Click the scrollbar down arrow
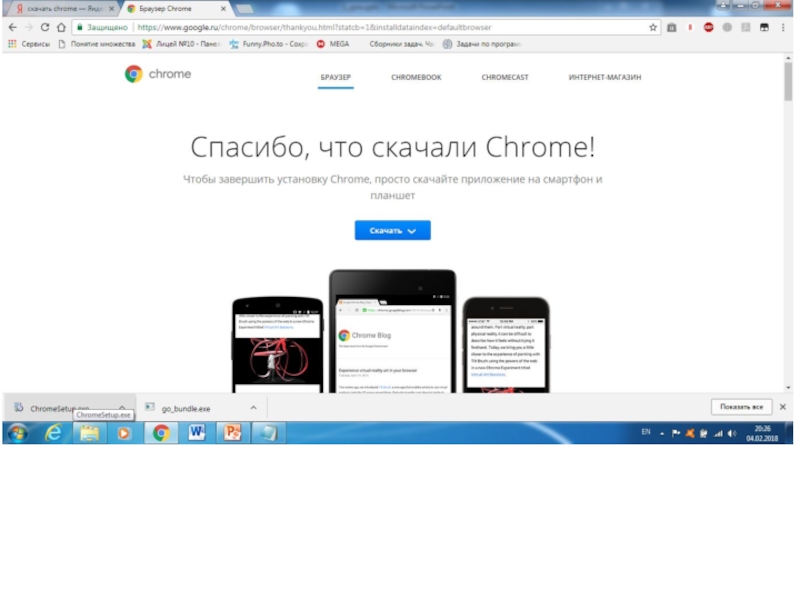The height and width of the screenshot is (600, 800). [788, 388]
